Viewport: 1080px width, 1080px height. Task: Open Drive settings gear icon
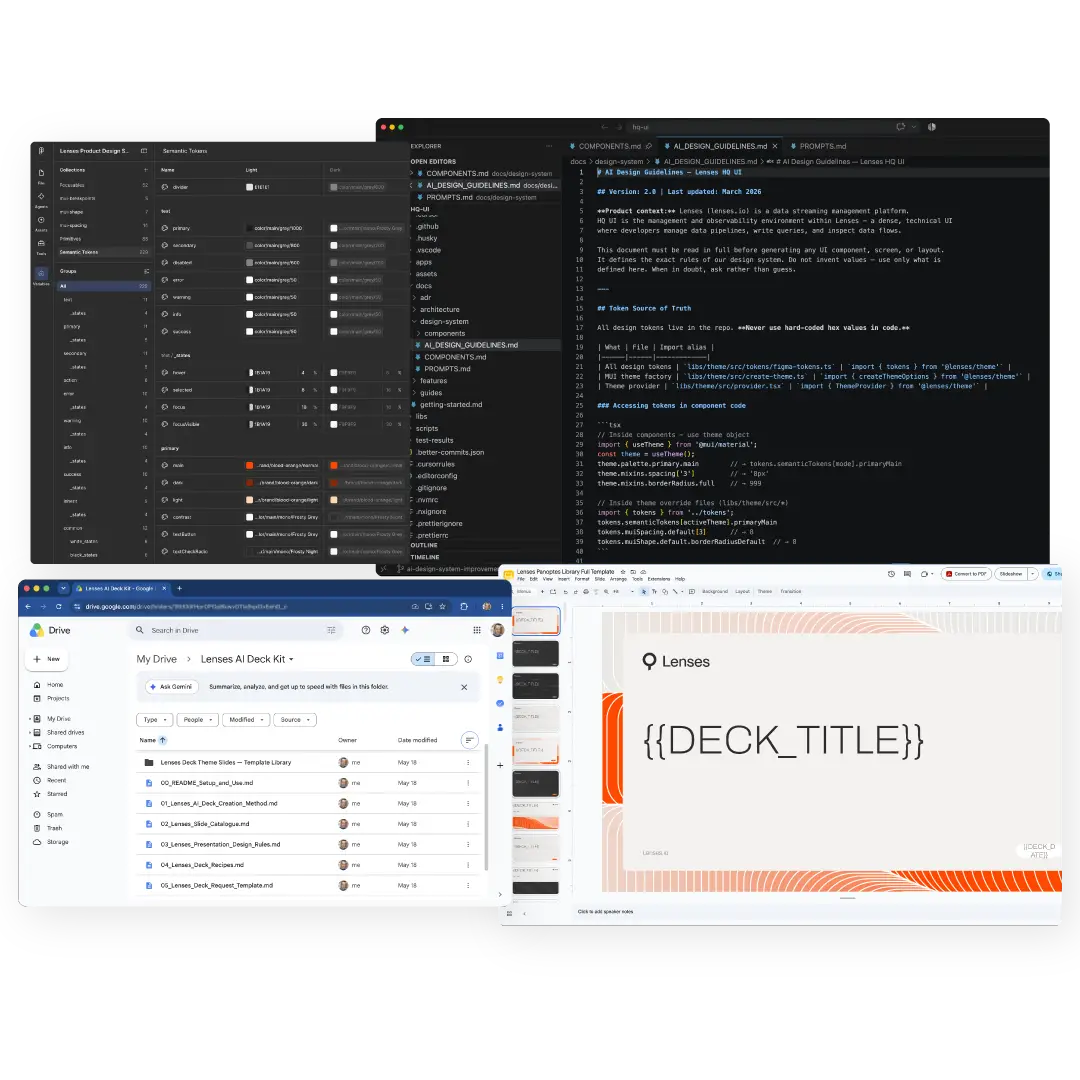385,630
